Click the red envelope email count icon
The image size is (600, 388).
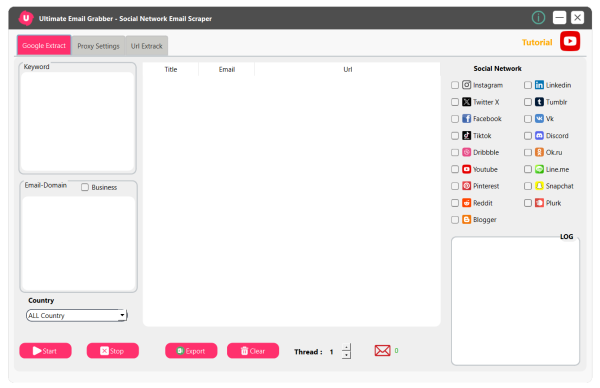pos(382,351)
